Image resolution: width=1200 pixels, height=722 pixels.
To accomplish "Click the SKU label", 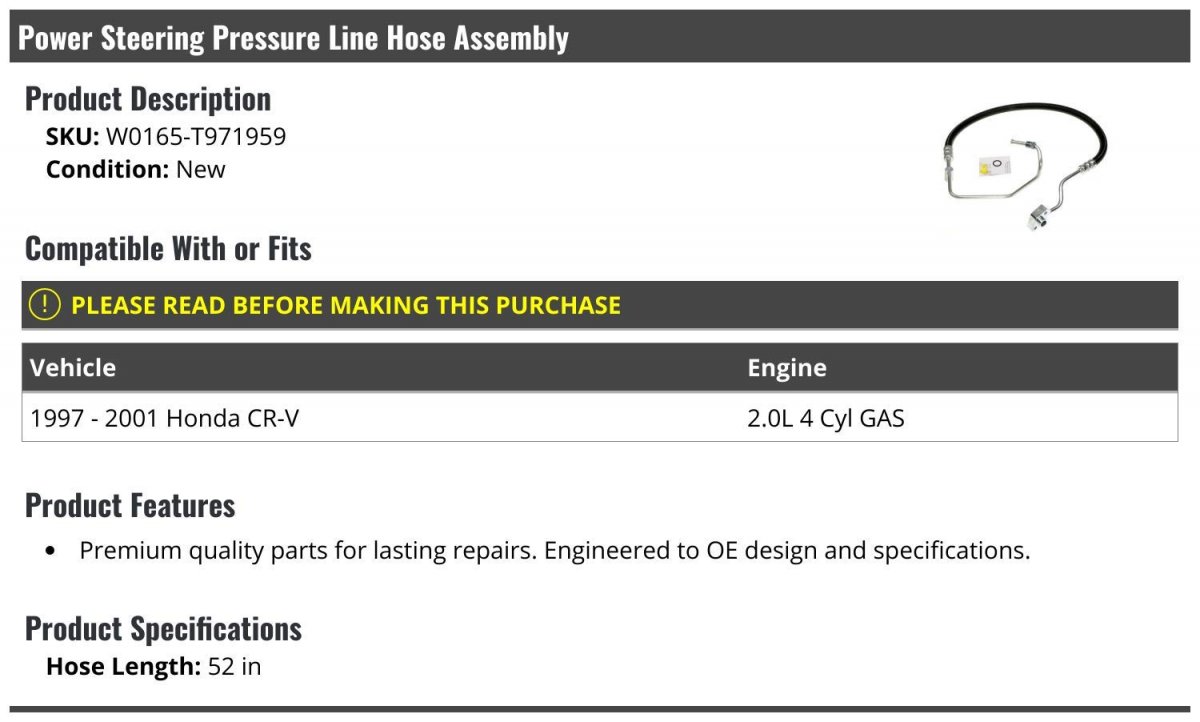I will pos(73,137).
